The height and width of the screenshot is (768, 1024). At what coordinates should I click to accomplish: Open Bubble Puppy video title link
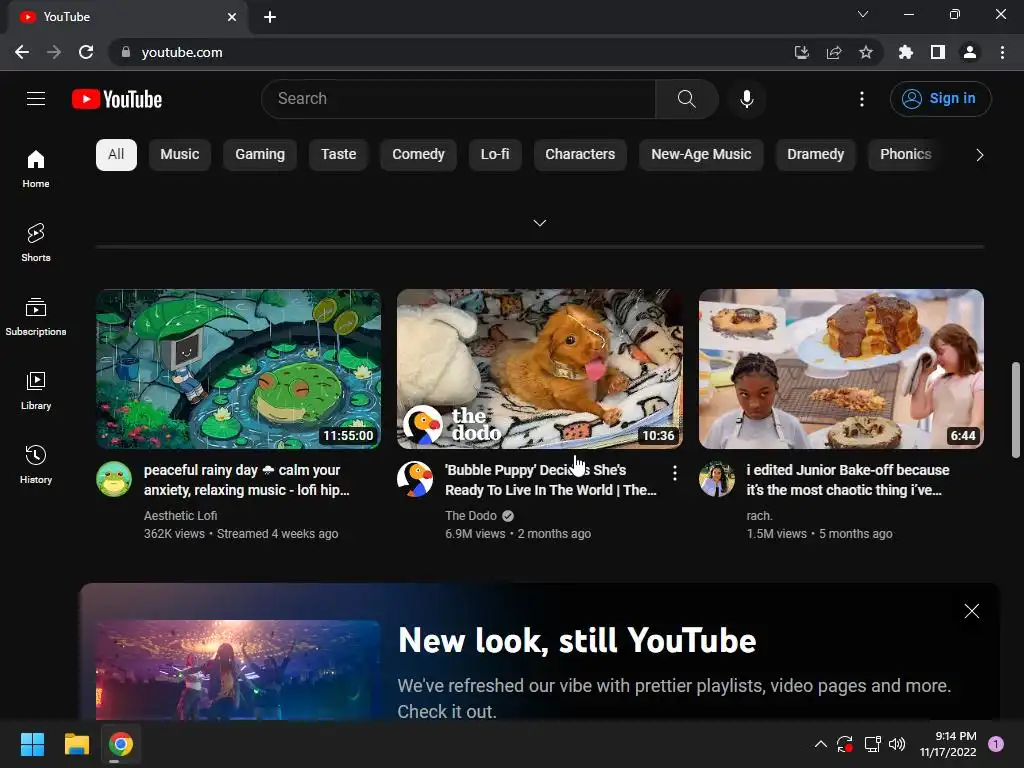(551, 480)
